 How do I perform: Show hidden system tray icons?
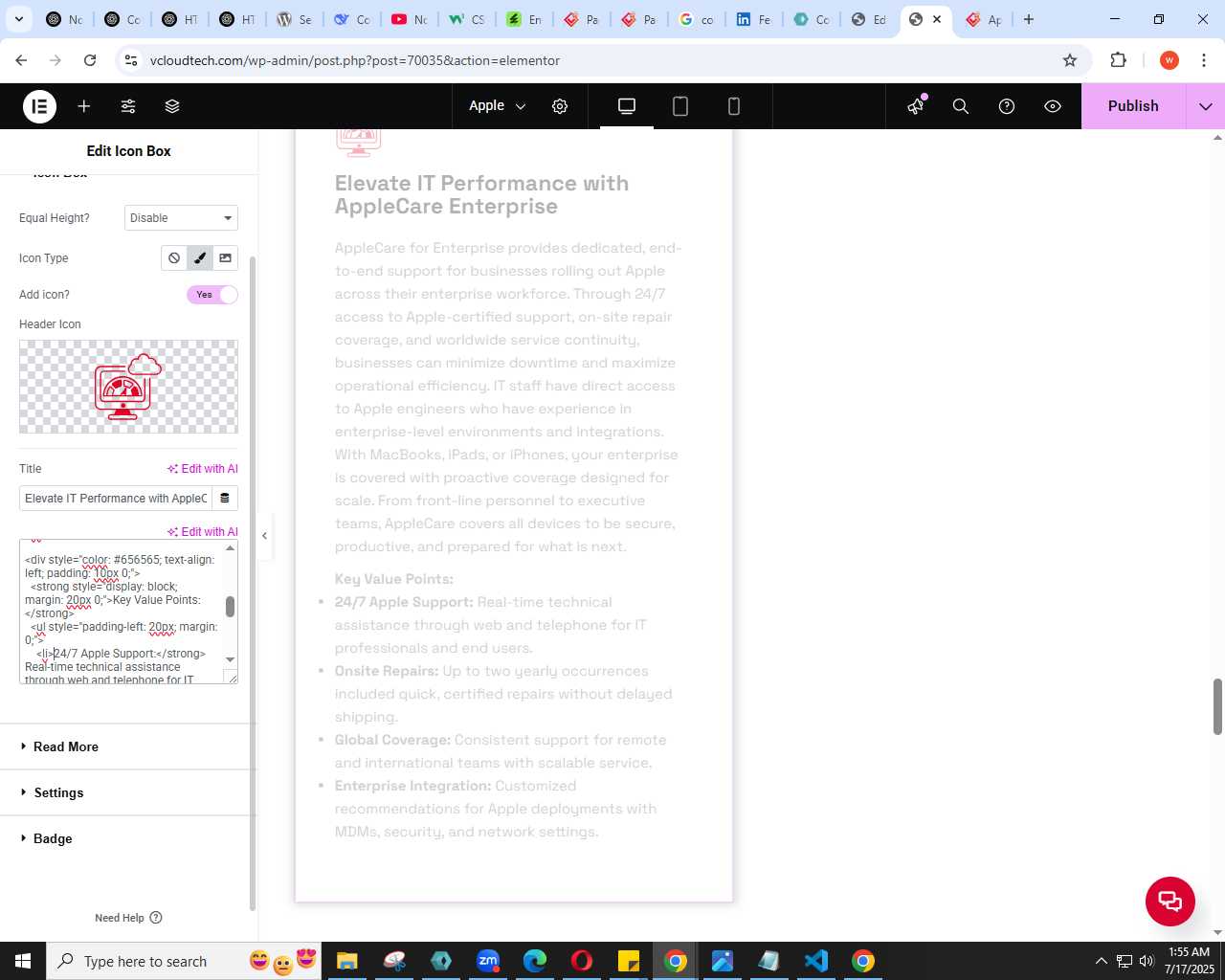click(x=1101, y=961)
